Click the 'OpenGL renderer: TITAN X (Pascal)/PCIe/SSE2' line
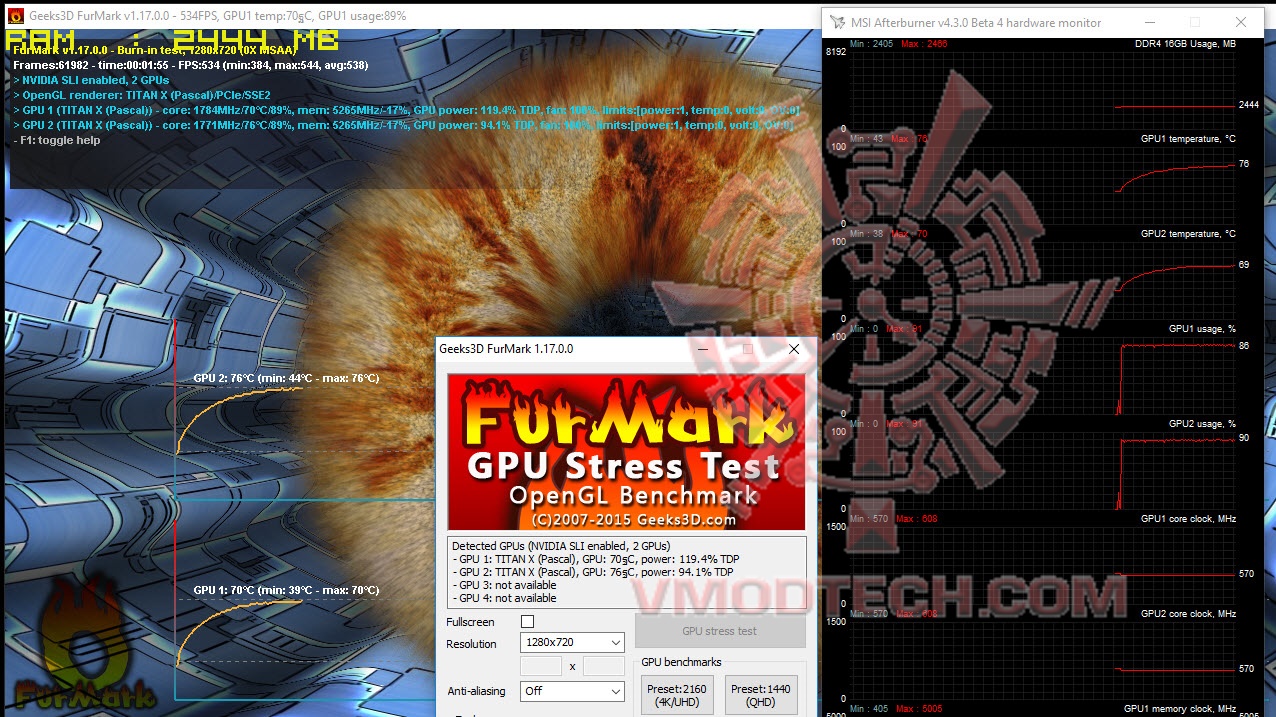 point(142,95)
